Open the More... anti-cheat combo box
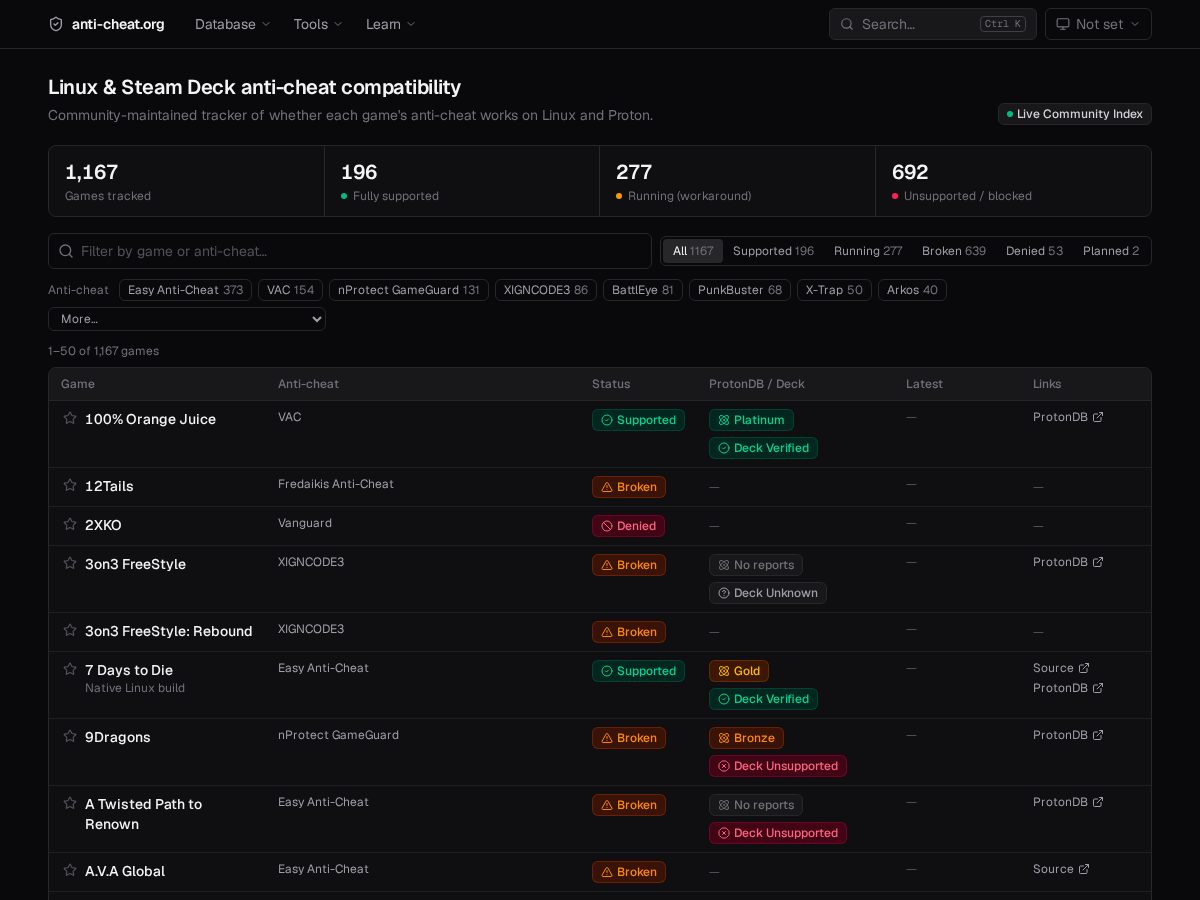This screenshot has height=900, width=1200. click(187, 319)
